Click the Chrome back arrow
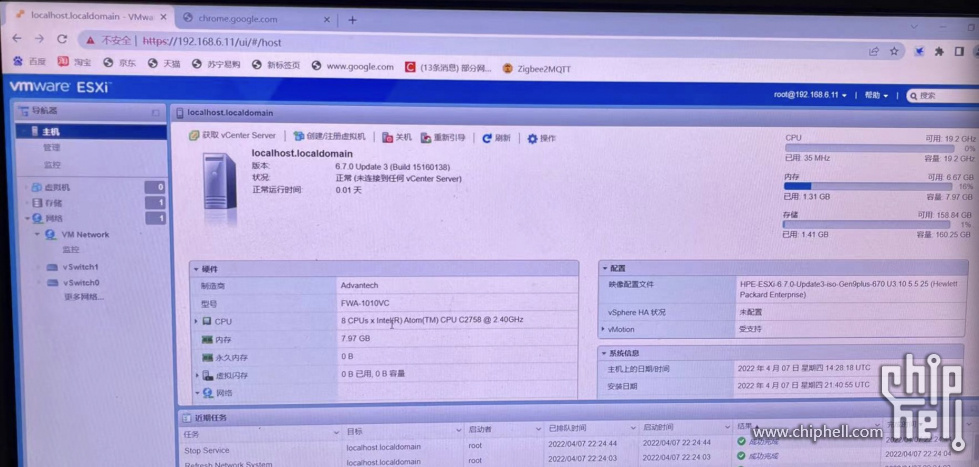The width and height of the screenshot is (979, 467). coord(17,39)
